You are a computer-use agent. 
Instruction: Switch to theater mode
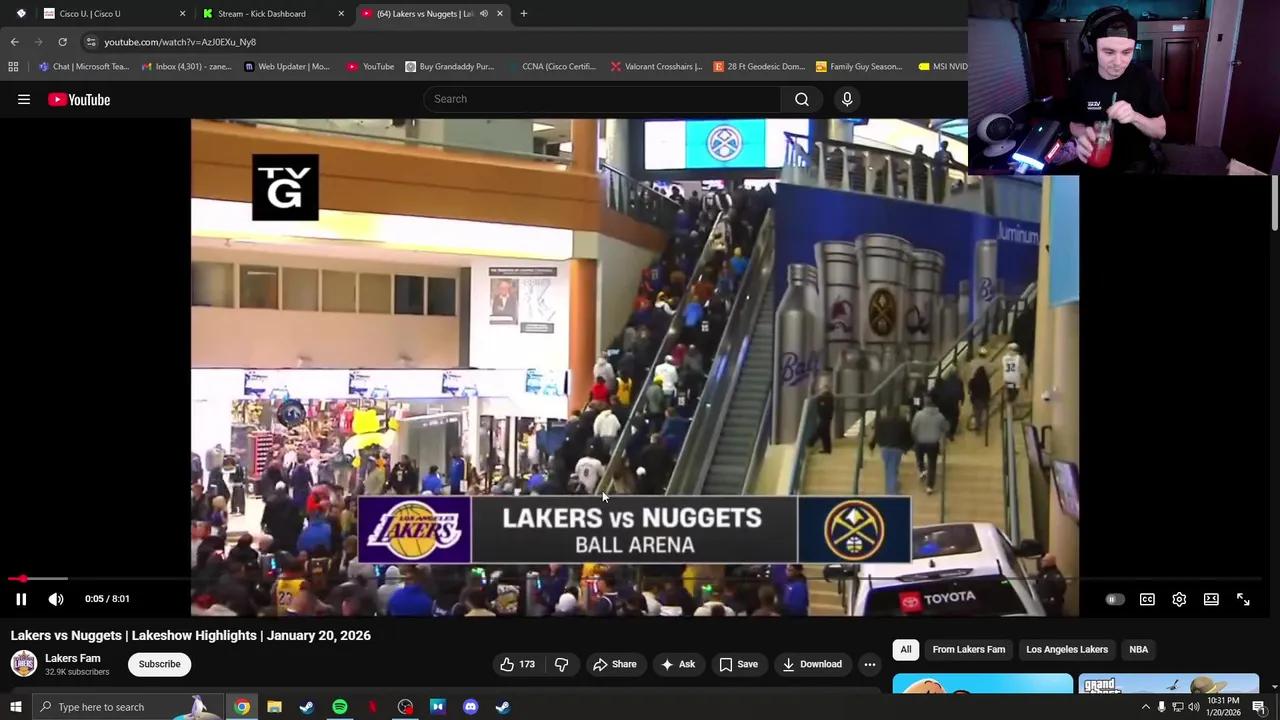click(x=1211, y=599)
